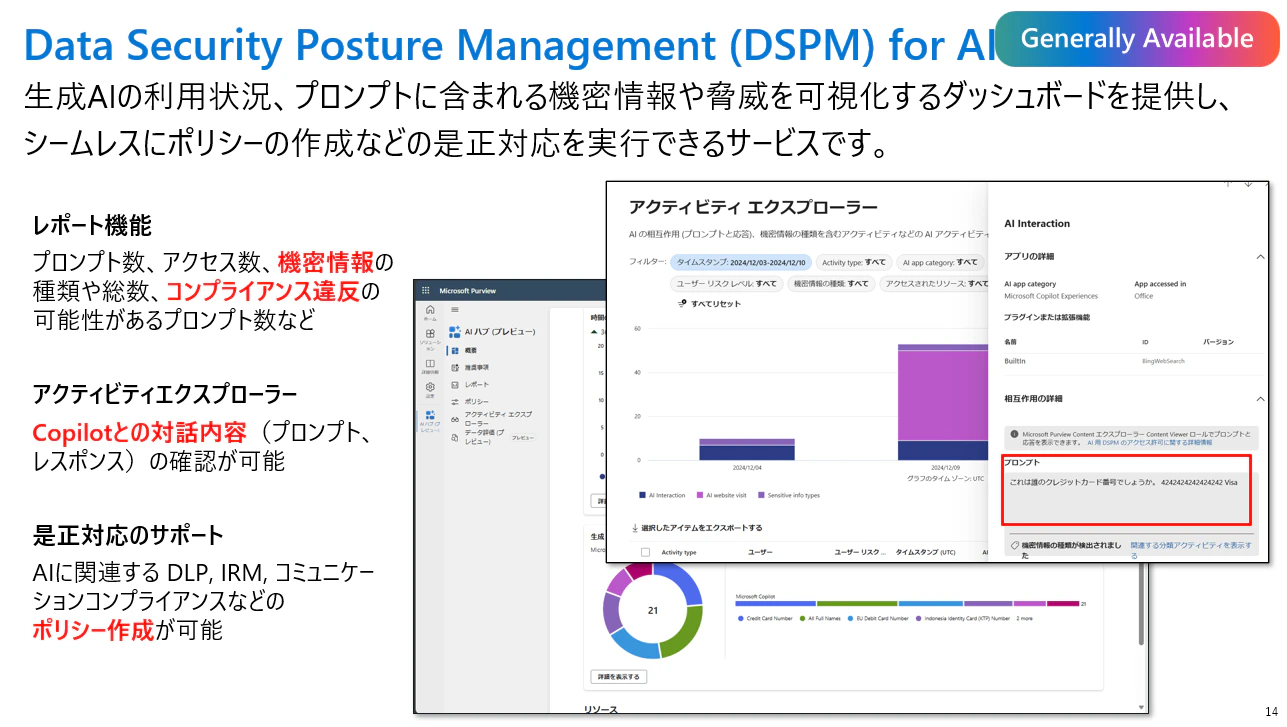Screen dimensions: 1287x727
Task: Click 選択したアイテムをエクスポートする
Action: click(701, 528)
